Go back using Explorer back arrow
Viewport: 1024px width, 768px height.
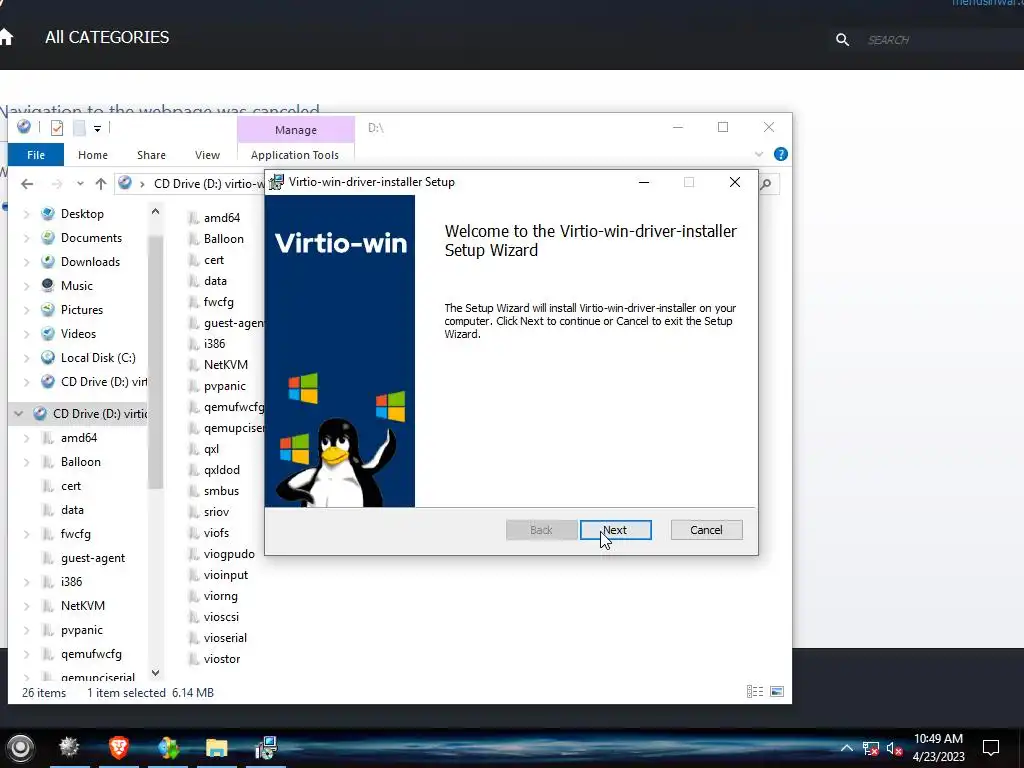pyautogui.click(x=27, y=184)
